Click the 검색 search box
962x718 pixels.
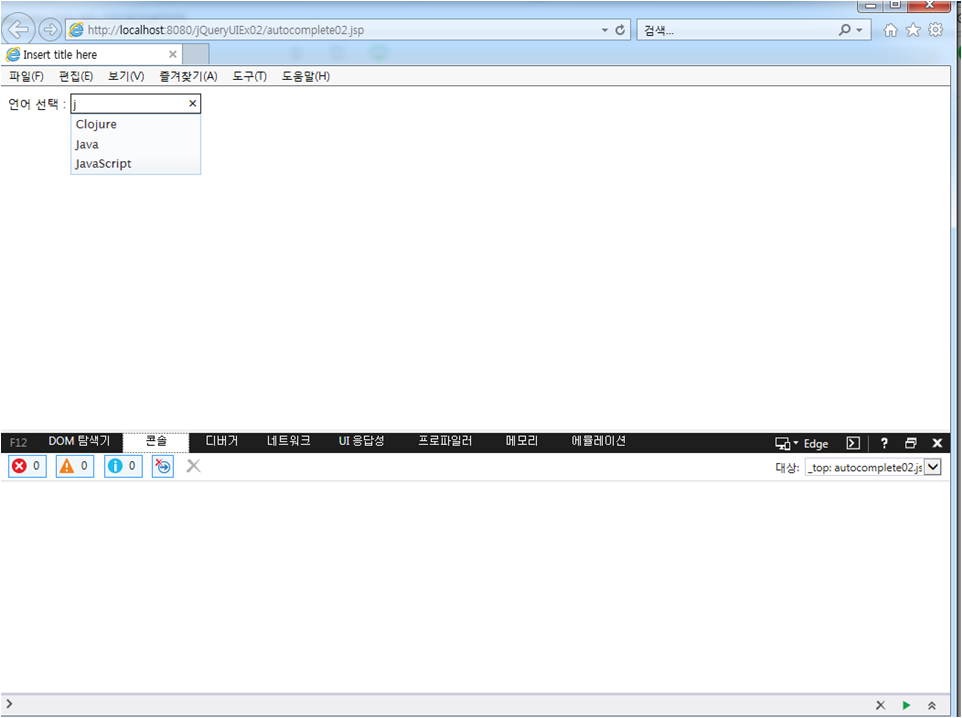[x=736, y=30]
